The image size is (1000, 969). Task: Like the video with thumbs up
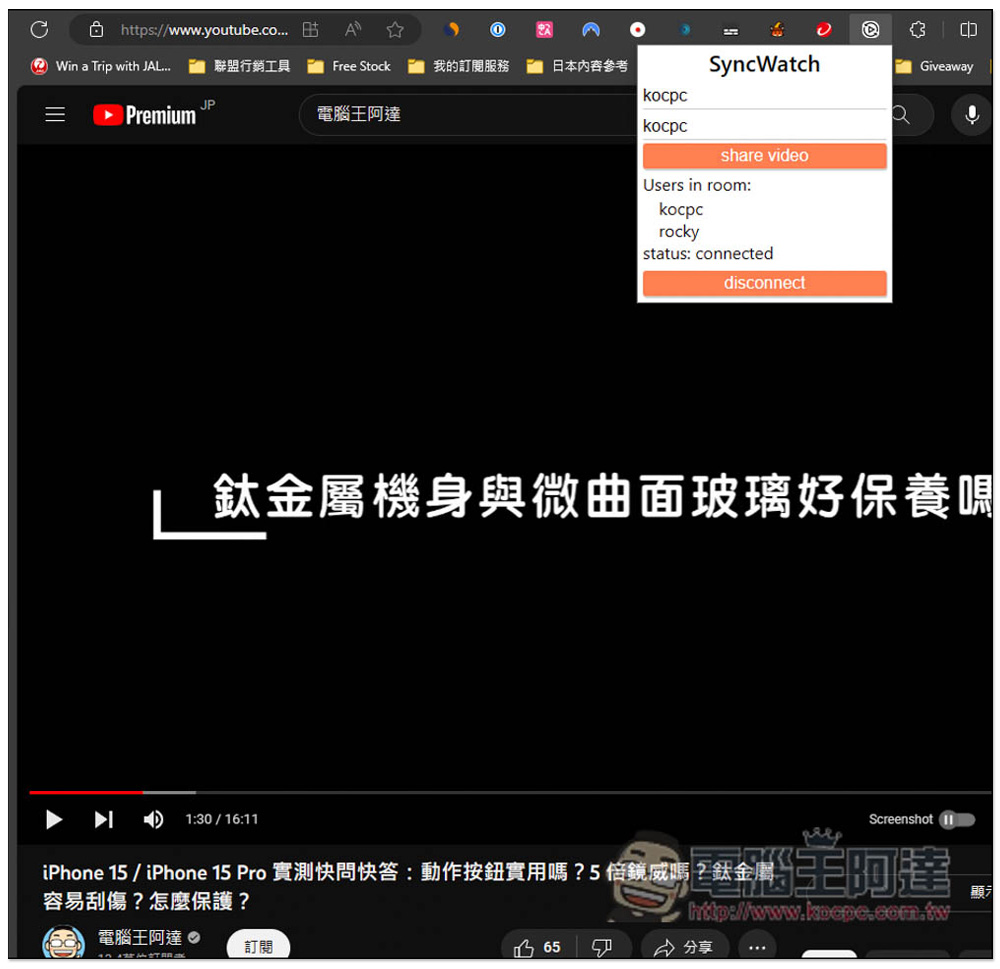(x=537, y=947)
